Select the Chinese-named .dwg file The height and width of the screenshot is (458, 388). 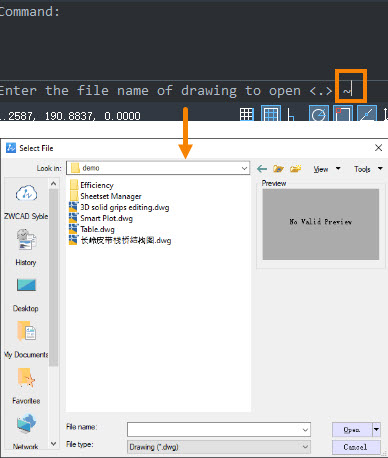(x=120, y=240)
